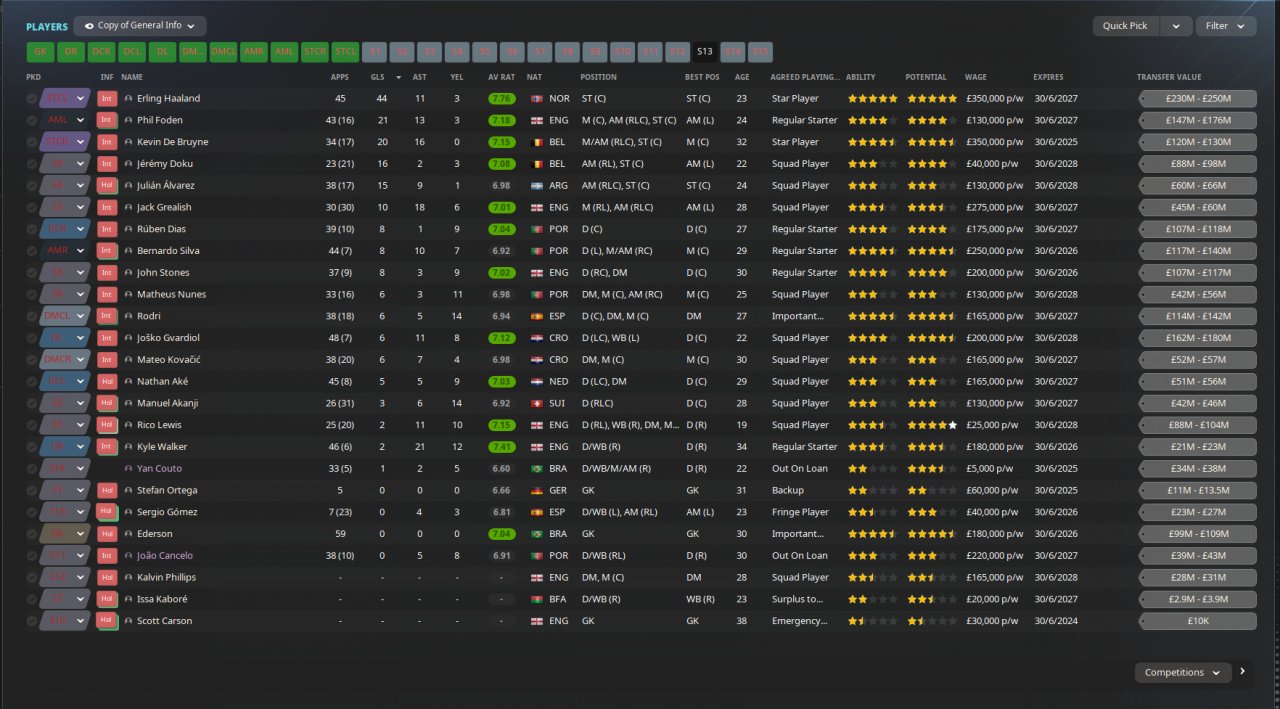Click the £147M - £176M transfer value button
1280x709 pixels.
(1197, 120)
